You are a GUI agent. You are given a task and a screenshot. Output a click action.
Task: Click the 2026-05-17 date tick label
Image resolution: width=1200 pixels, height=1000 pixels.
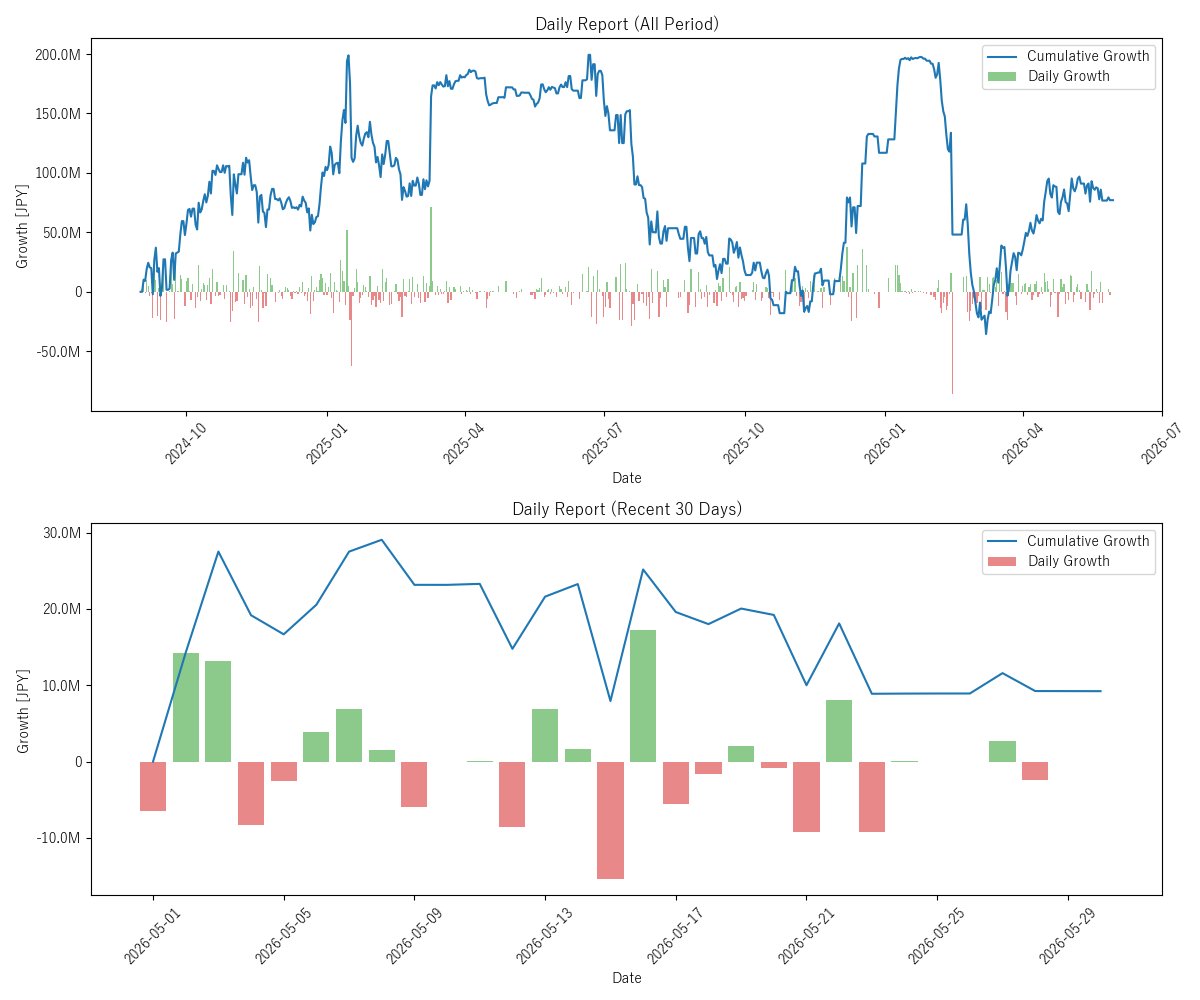(675, 934)
